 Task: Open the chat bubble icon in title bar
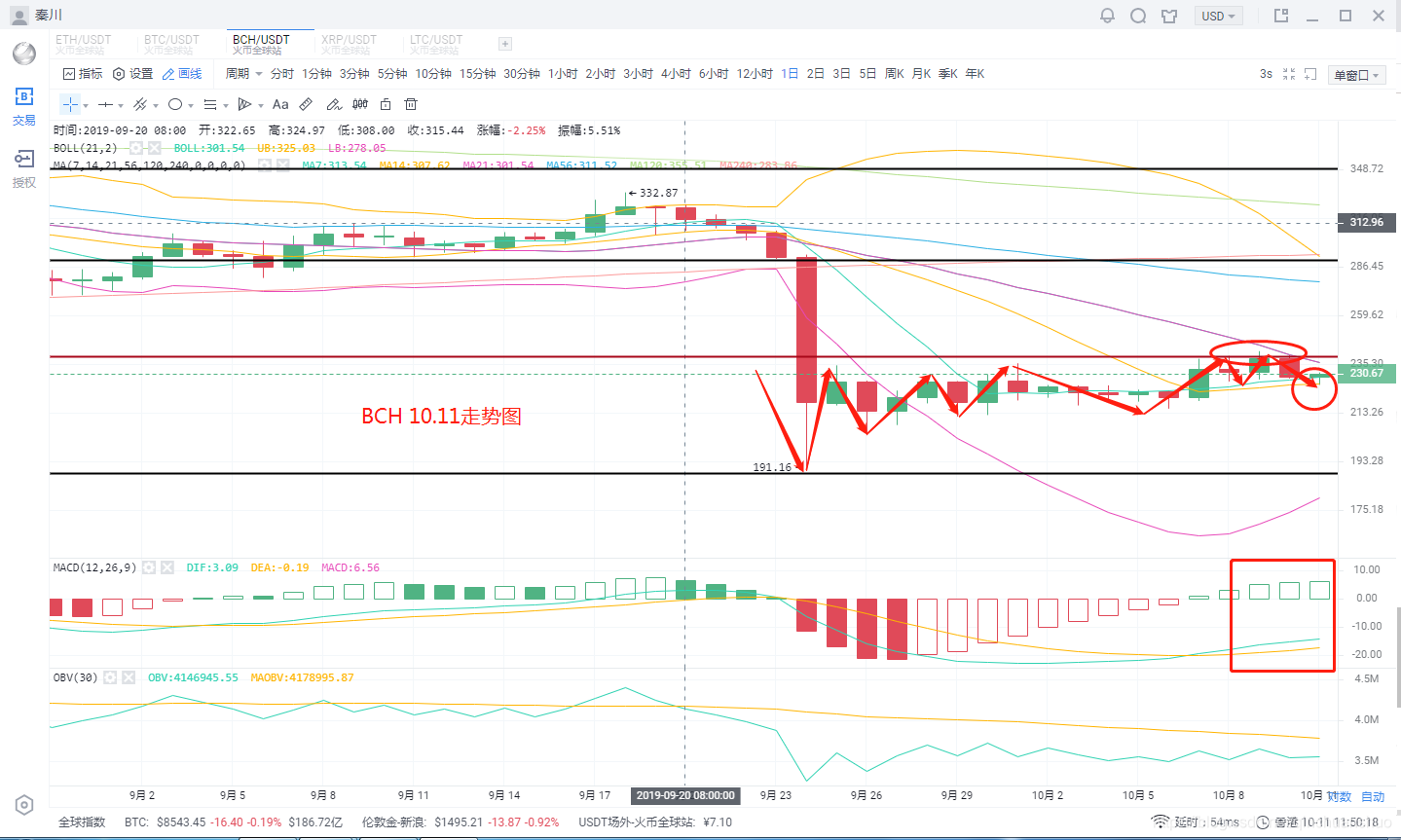tap(1138, 16)
